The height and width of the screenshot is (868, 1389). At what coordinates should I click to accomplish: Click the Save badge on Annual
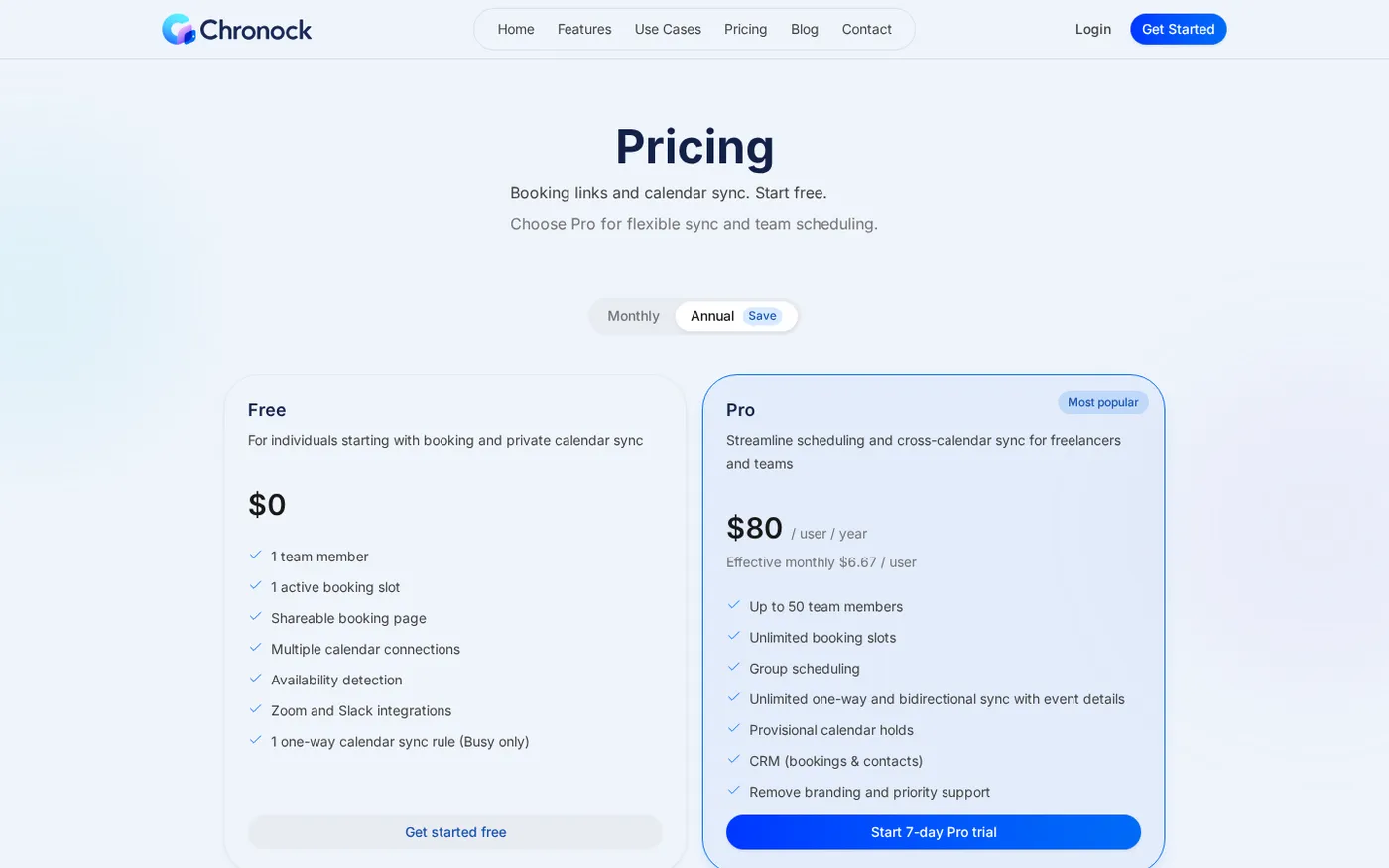point(762,316)
